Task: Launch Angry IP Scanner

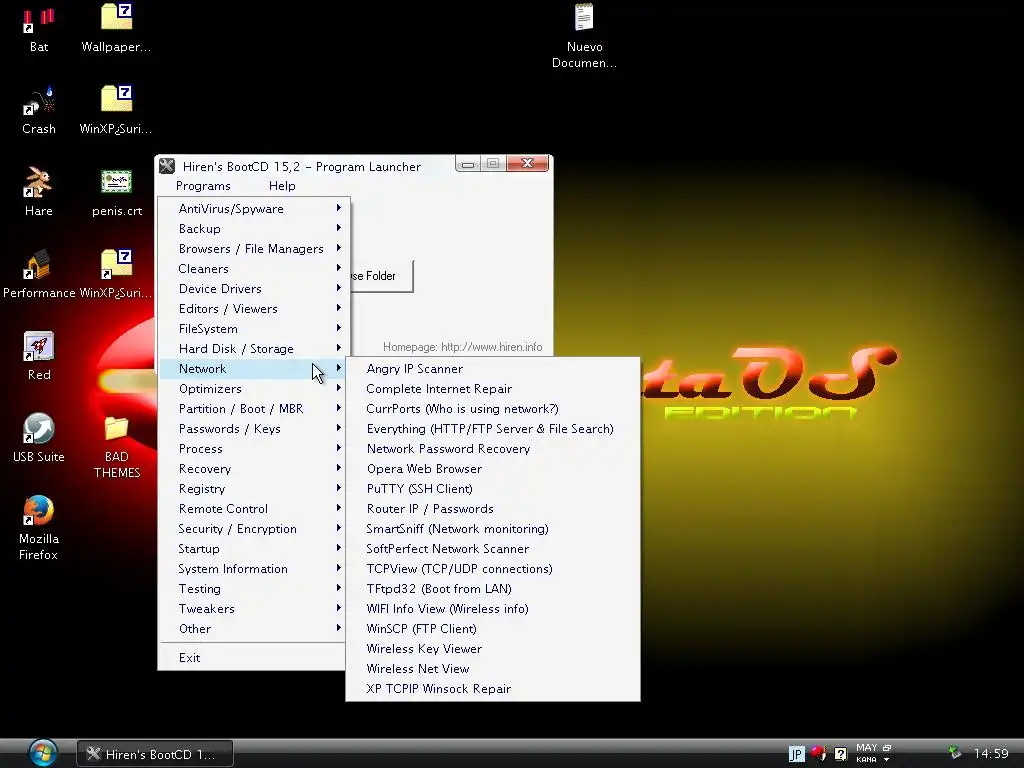Action: point(492,369)
